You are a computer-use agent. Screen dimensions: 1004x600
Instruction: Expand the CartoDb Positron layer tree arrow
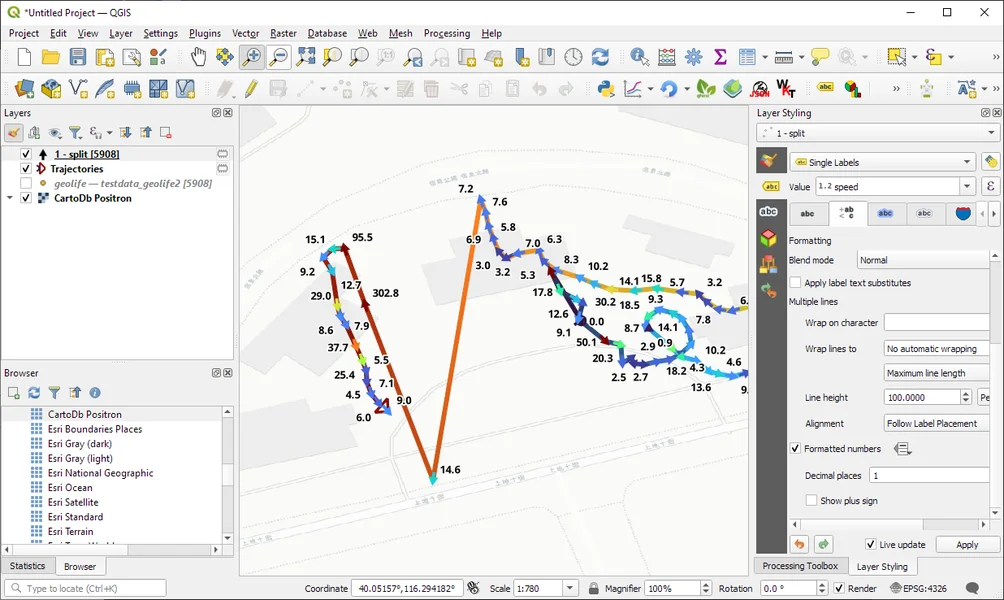pos(10,198)
